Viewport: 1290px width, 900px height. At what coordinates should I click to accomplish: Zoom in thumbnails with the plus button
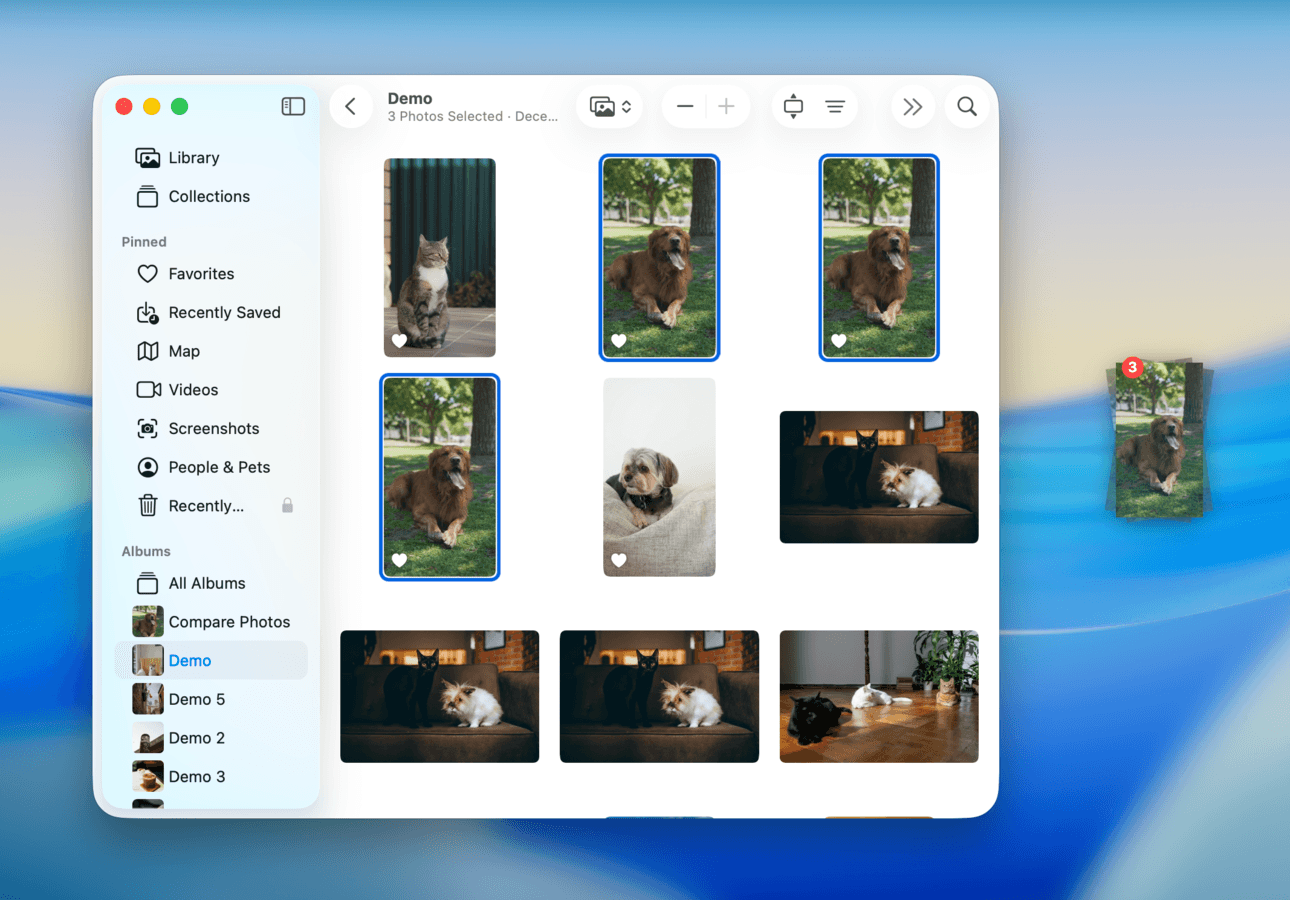point(727,106)
